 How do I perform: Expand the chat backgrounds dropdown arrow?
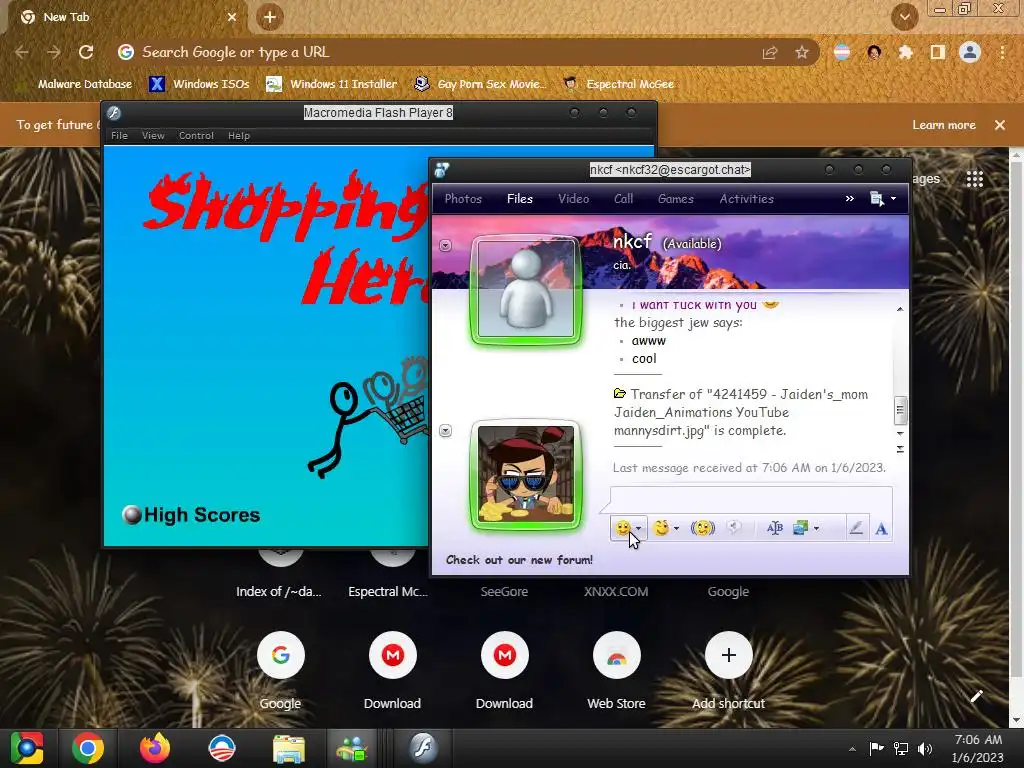pyautogui.click(x=816, y=528)
